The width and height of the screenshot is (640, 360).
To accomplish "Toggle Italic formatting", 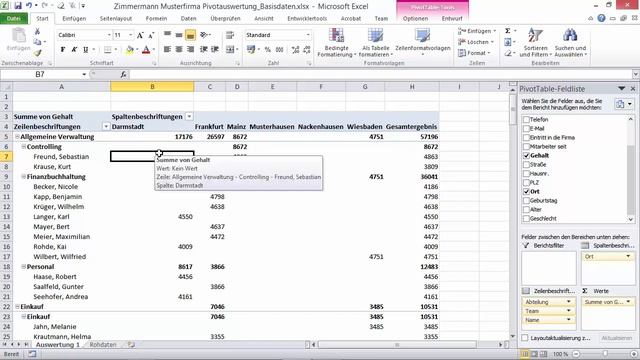I will [74, 49].
